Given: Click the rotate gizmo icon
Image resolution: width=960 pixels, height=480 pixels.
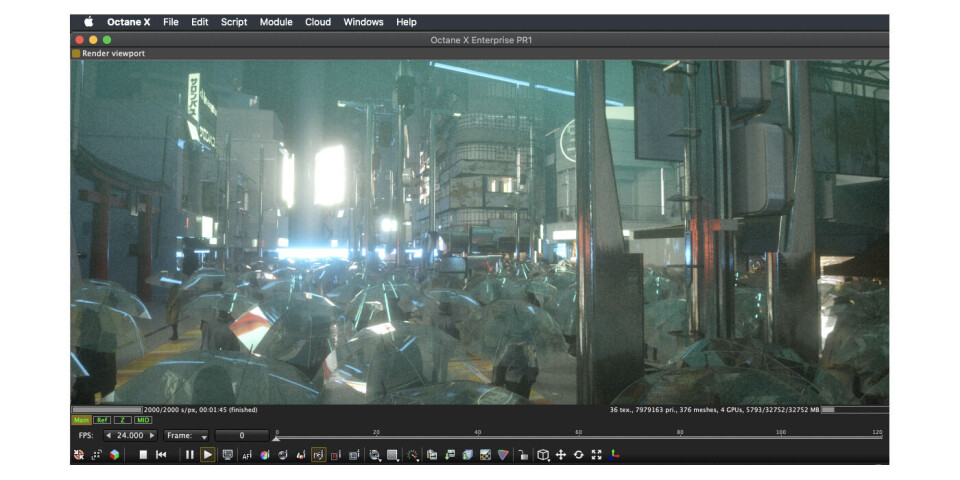Looking at the screenshot, I should [578, 455].
